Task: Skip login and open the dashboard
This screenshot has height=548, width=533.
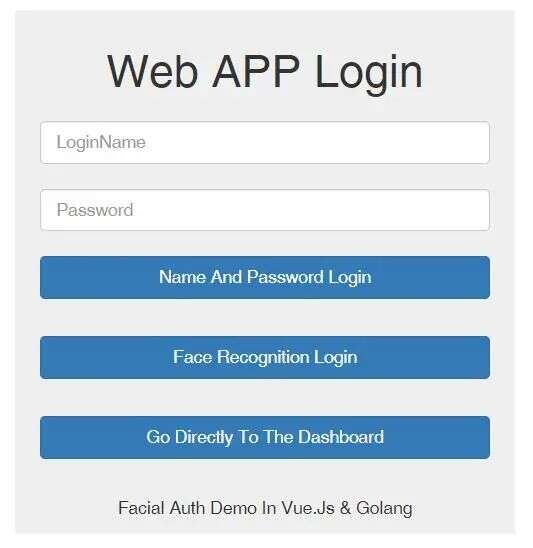Action: coord(265,438)
